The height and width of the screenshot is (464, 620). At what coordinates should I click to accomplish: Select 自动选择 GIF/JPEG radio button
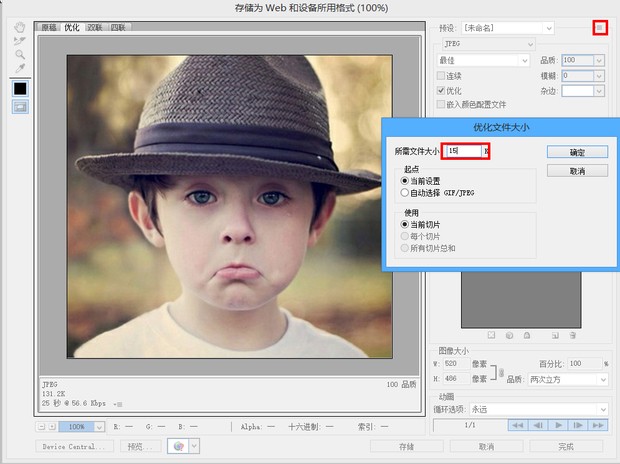pos(404,193)
